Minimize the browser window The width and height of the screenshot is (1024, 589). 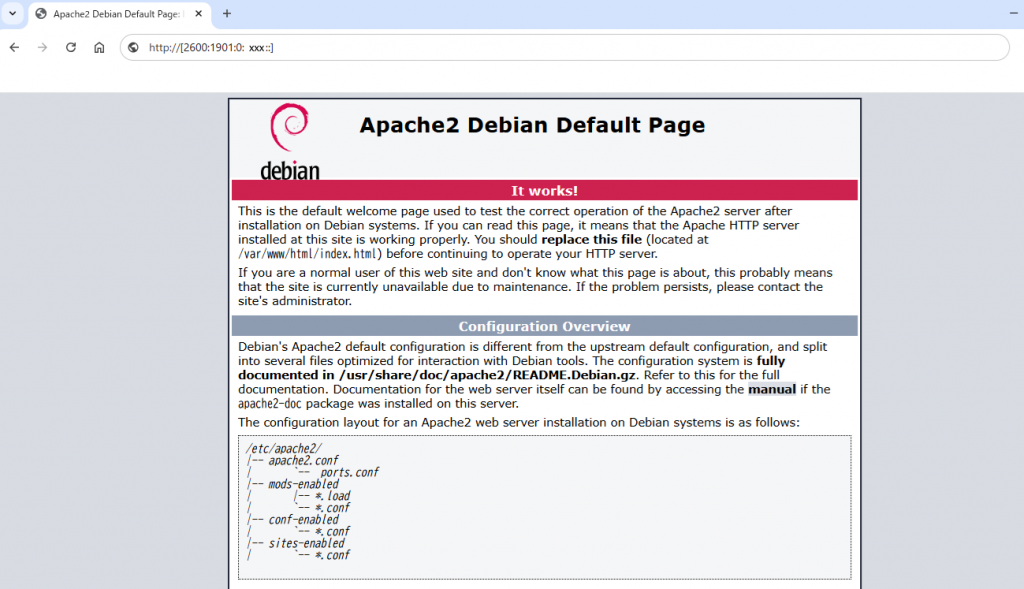[x=1014, y=13]
